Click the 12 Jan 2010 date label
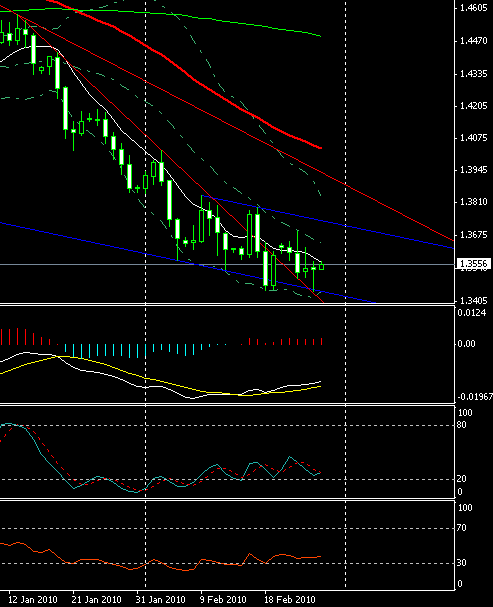This screenshot has height=607, width=493. (33, 600)
